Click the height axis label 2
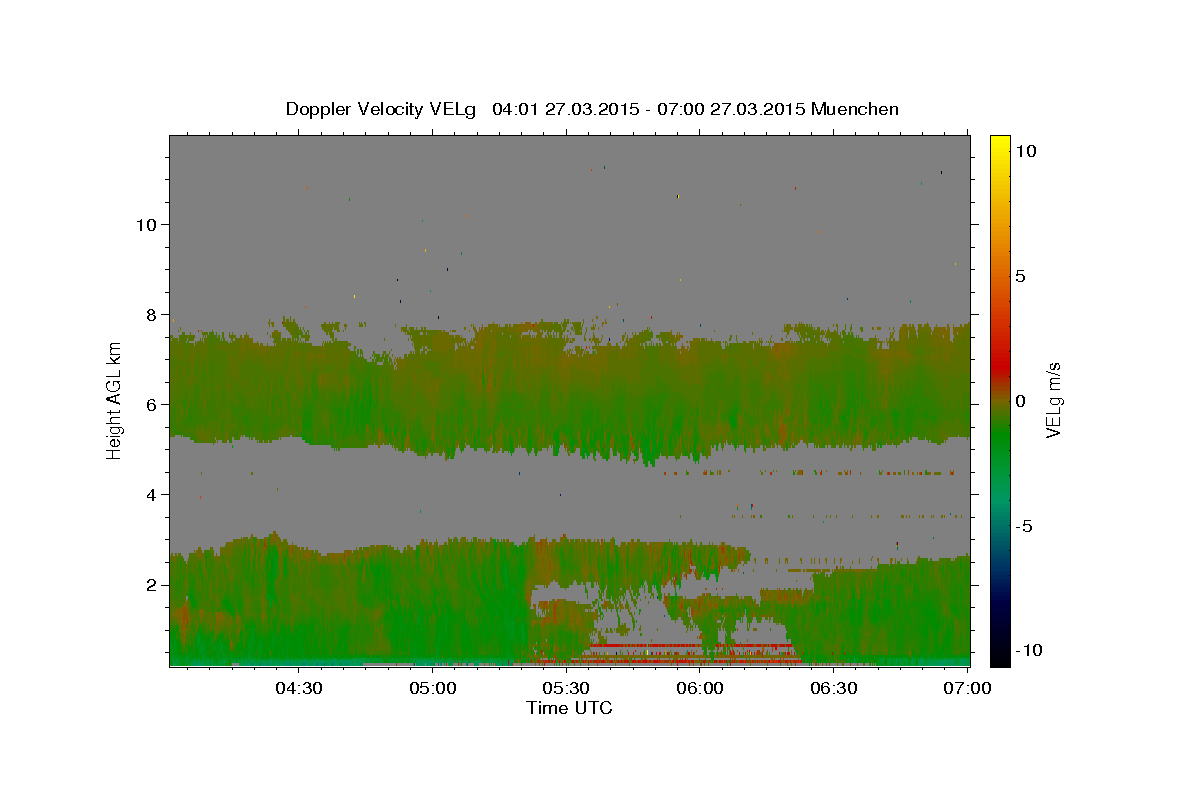Screen dimensions: 1200x800 click(153, 584)
